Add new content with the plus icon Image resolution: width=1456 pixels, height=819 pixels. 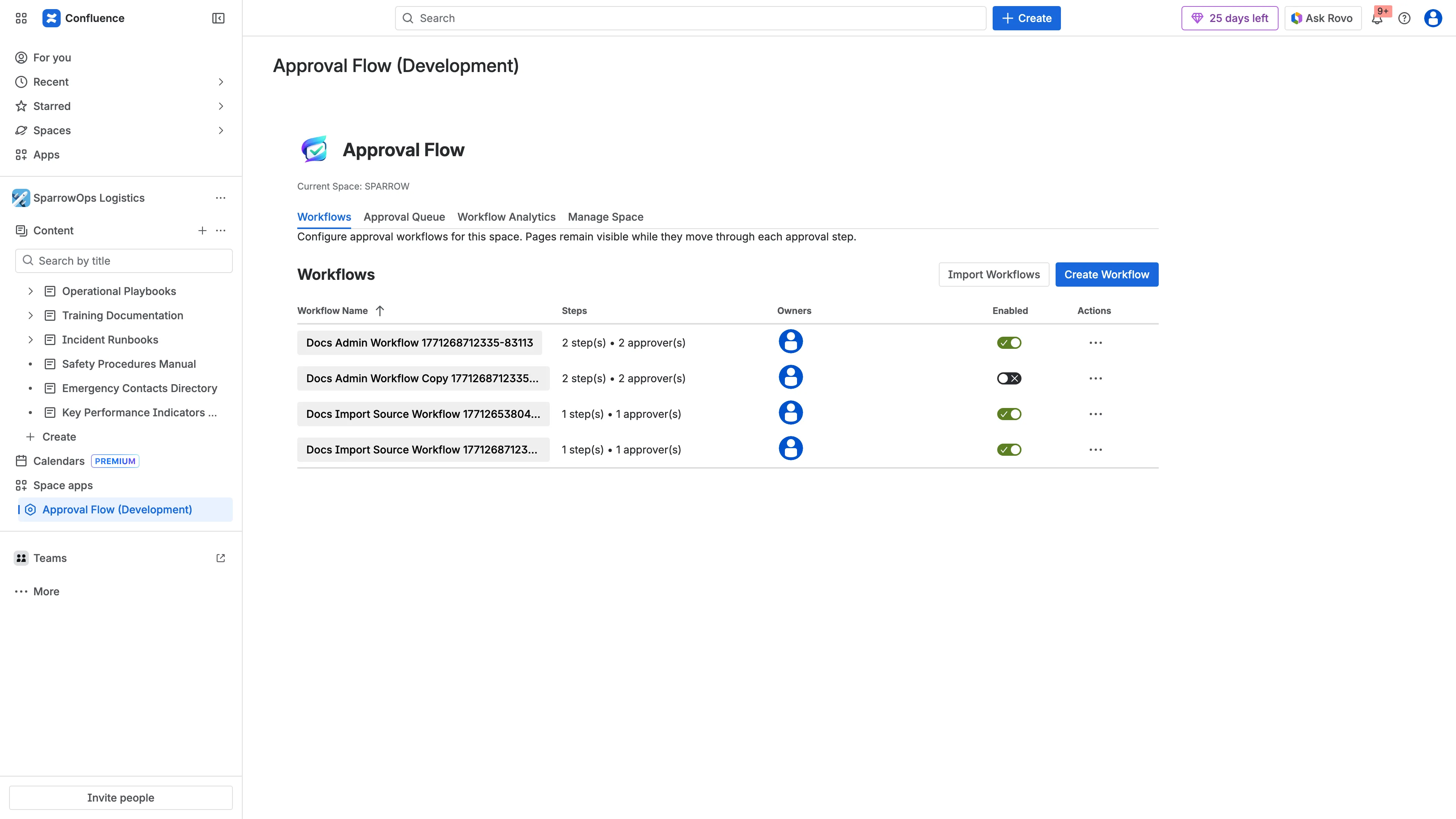click(202, 231)
